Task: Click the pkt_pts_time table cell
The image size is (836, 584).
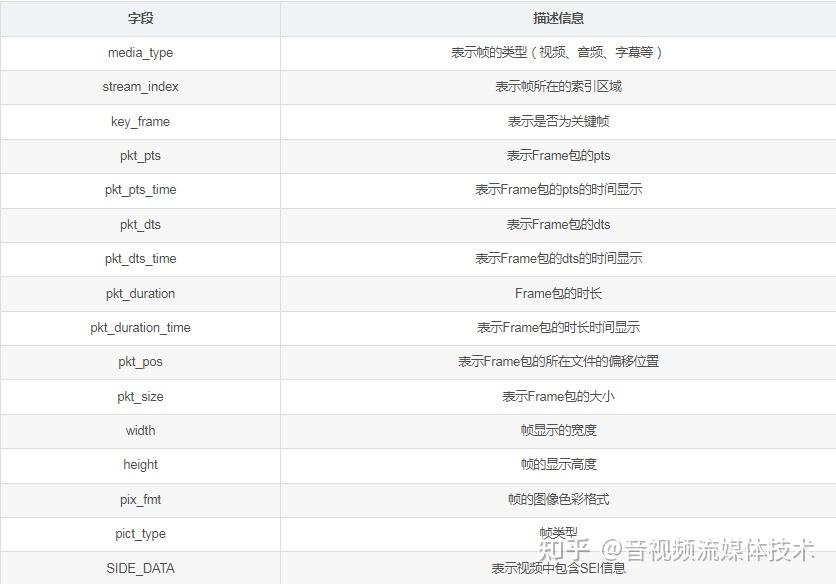Action: 140,190
